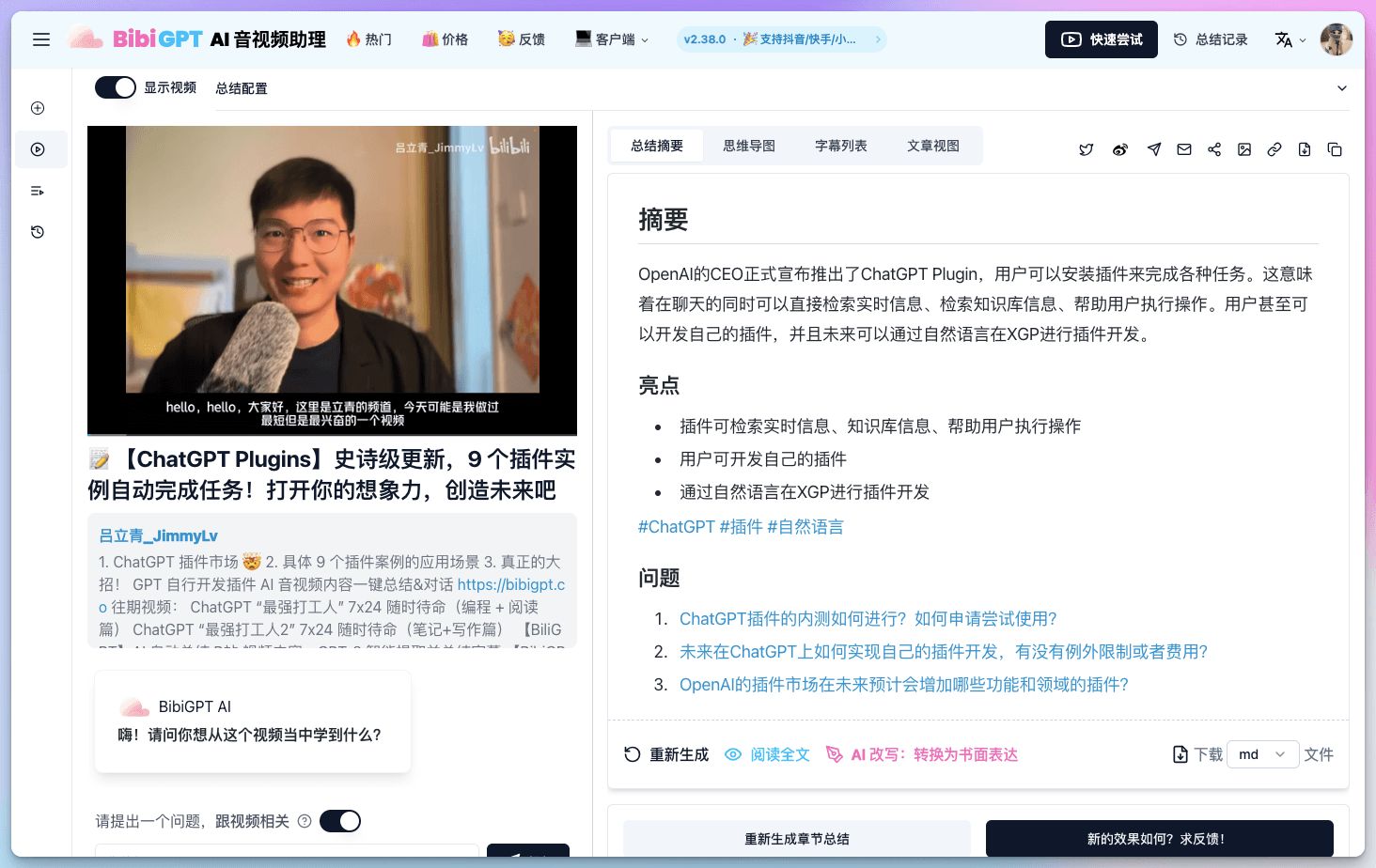Viewport: 1376px width, 868px height.
Task: Email the summary with envelope icon
Action: [x=1184, y=149]
